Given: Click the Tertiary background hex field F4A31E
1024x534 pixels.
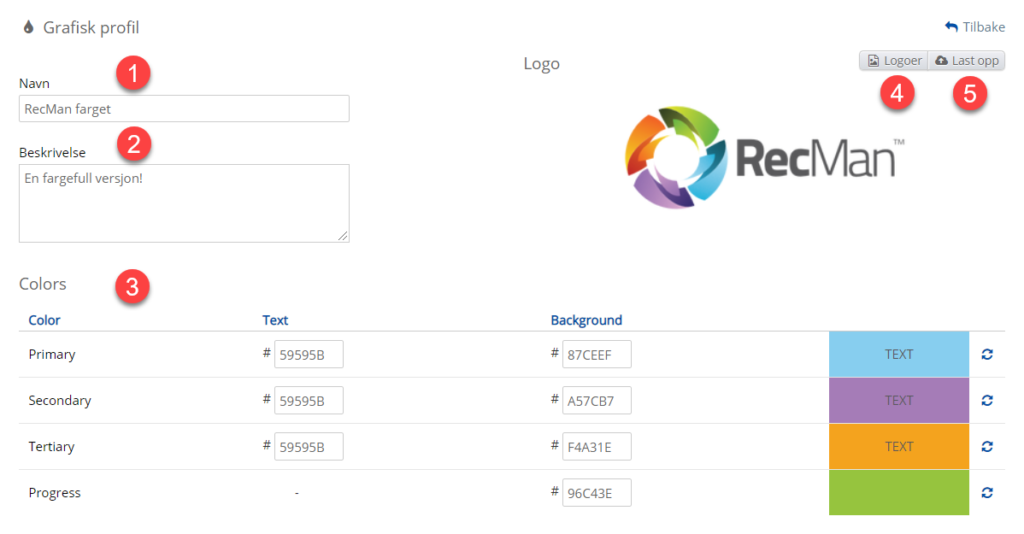Looking at the screenshot, I should pos(596,446).
